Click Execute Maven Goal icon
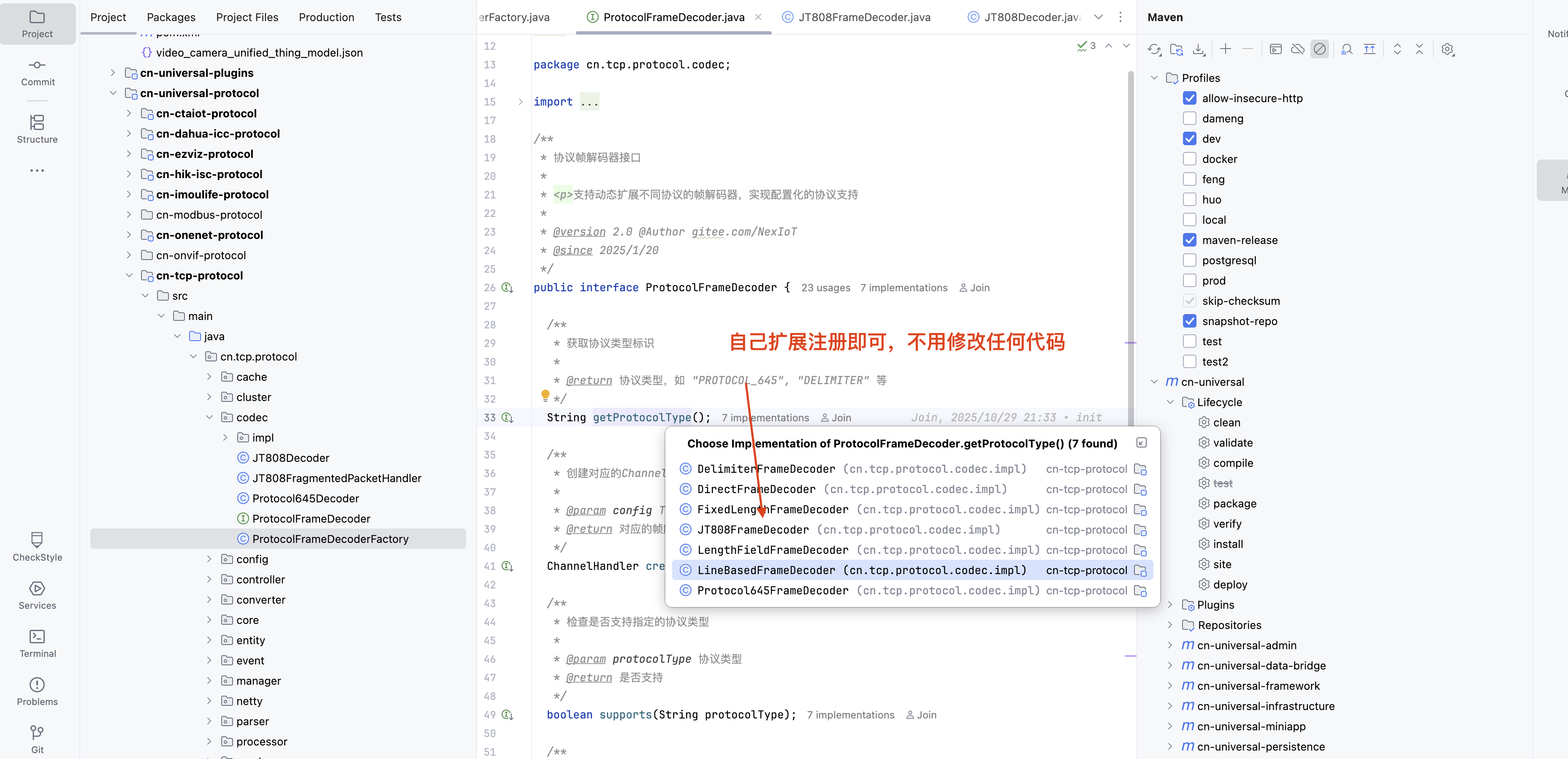 pyautogui.click(x=1275, y=49)
